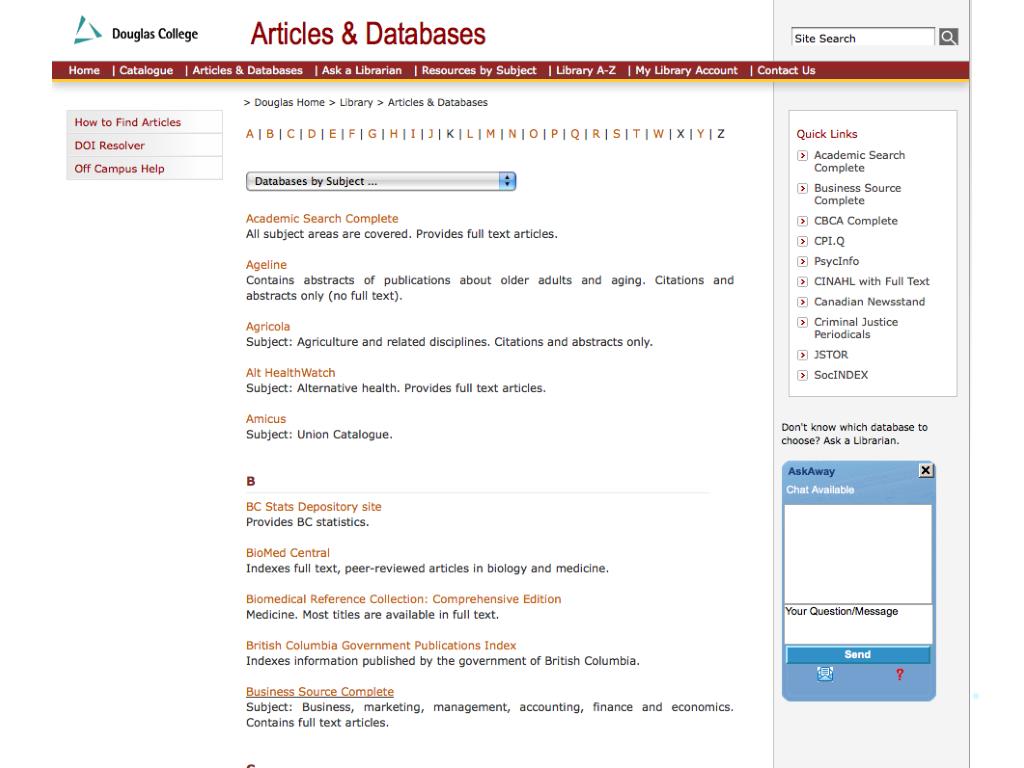
Task: Click arrow icon beside JSTOR
Action: pyautogui.click(x=803, y=355)
